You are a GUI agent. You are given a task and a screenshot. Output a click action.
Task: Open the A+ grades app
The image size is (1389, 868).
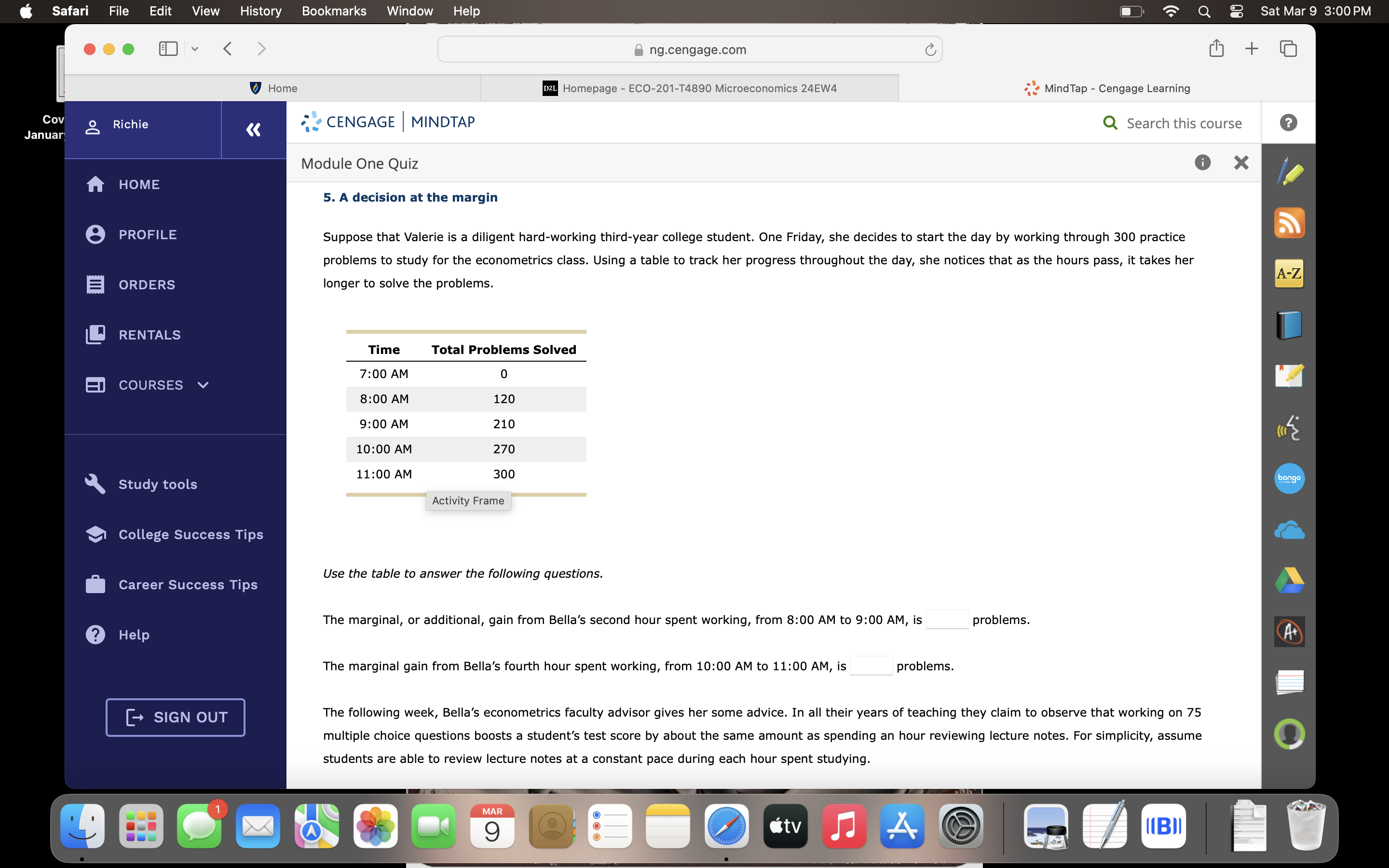point(1289,631)
